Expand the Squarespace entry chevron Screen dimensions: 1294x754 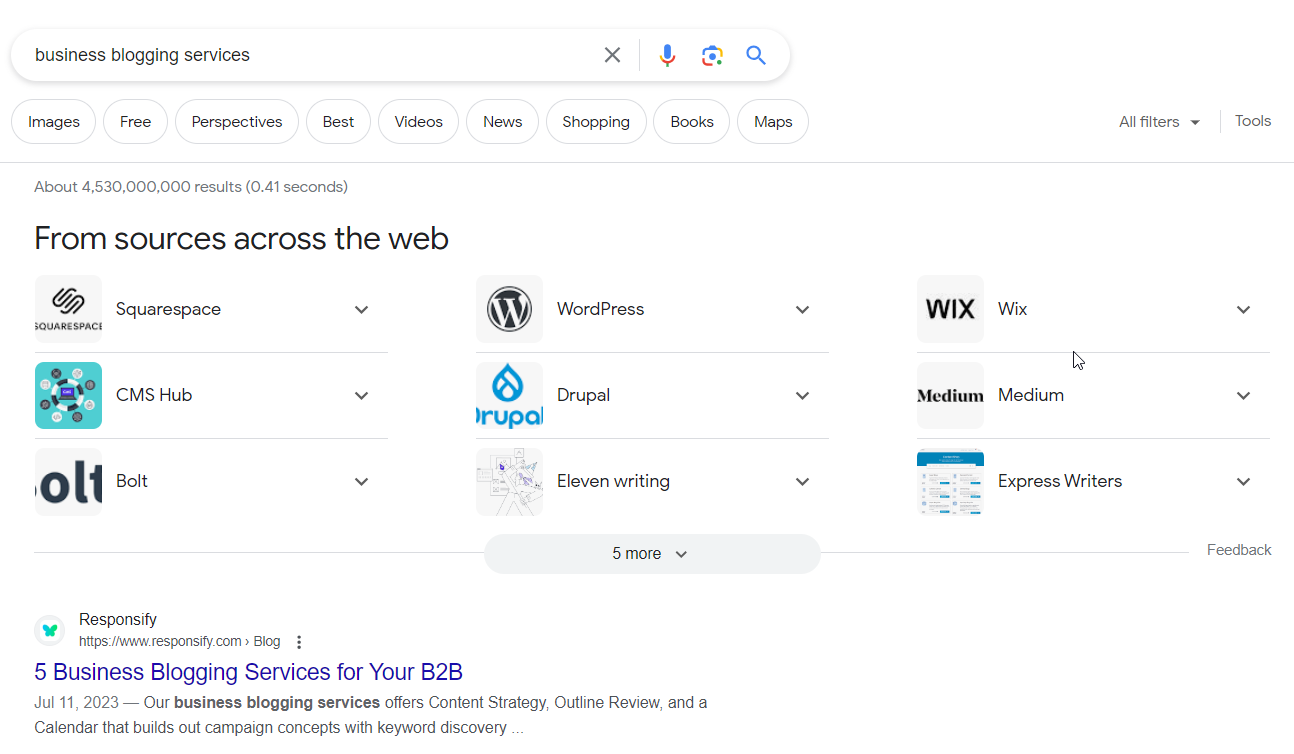361,310
